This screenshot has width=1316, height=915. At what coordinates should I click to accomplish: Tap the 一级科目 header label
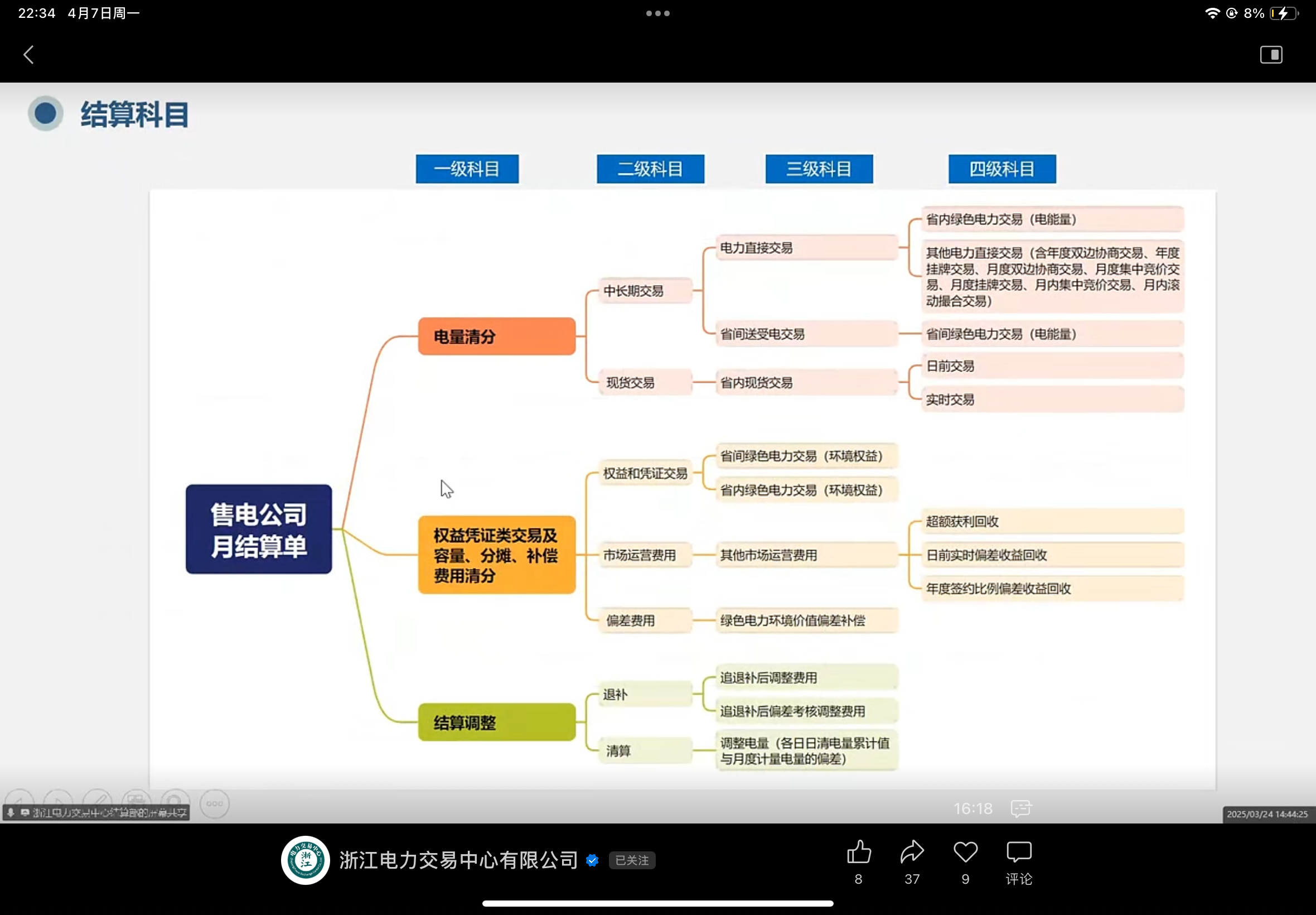[x=467, y=169]
